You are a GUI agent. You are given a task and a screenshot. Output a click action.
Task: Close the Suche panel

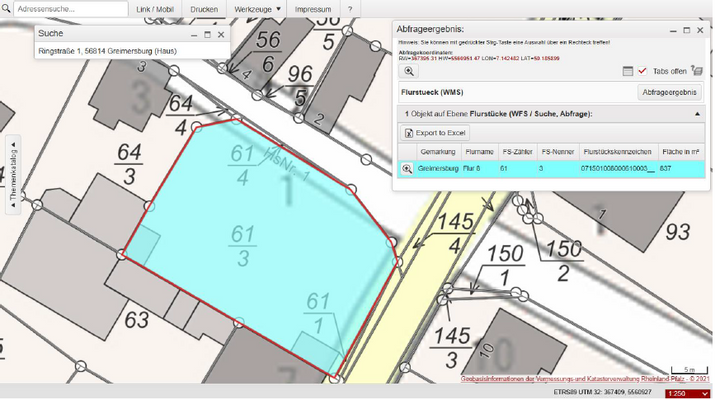pos(221,34)
